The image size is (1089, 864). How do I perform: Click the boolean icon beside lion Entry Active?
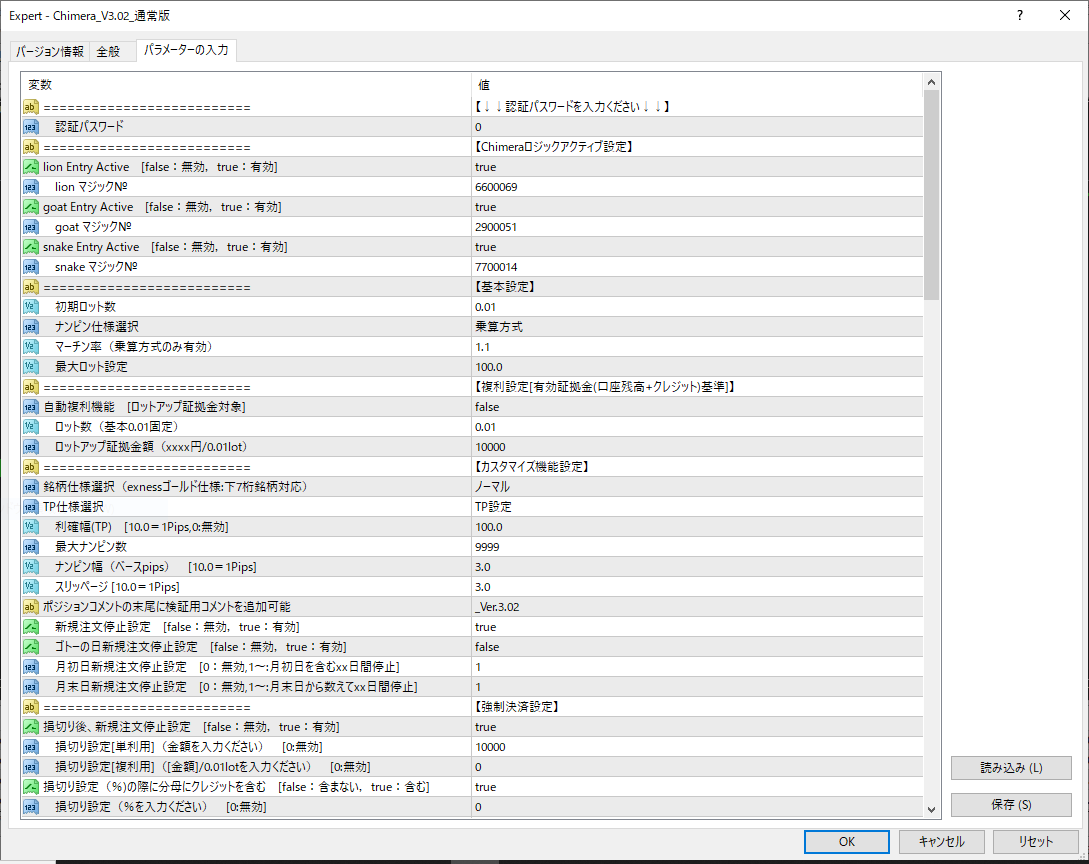[30, 167]
